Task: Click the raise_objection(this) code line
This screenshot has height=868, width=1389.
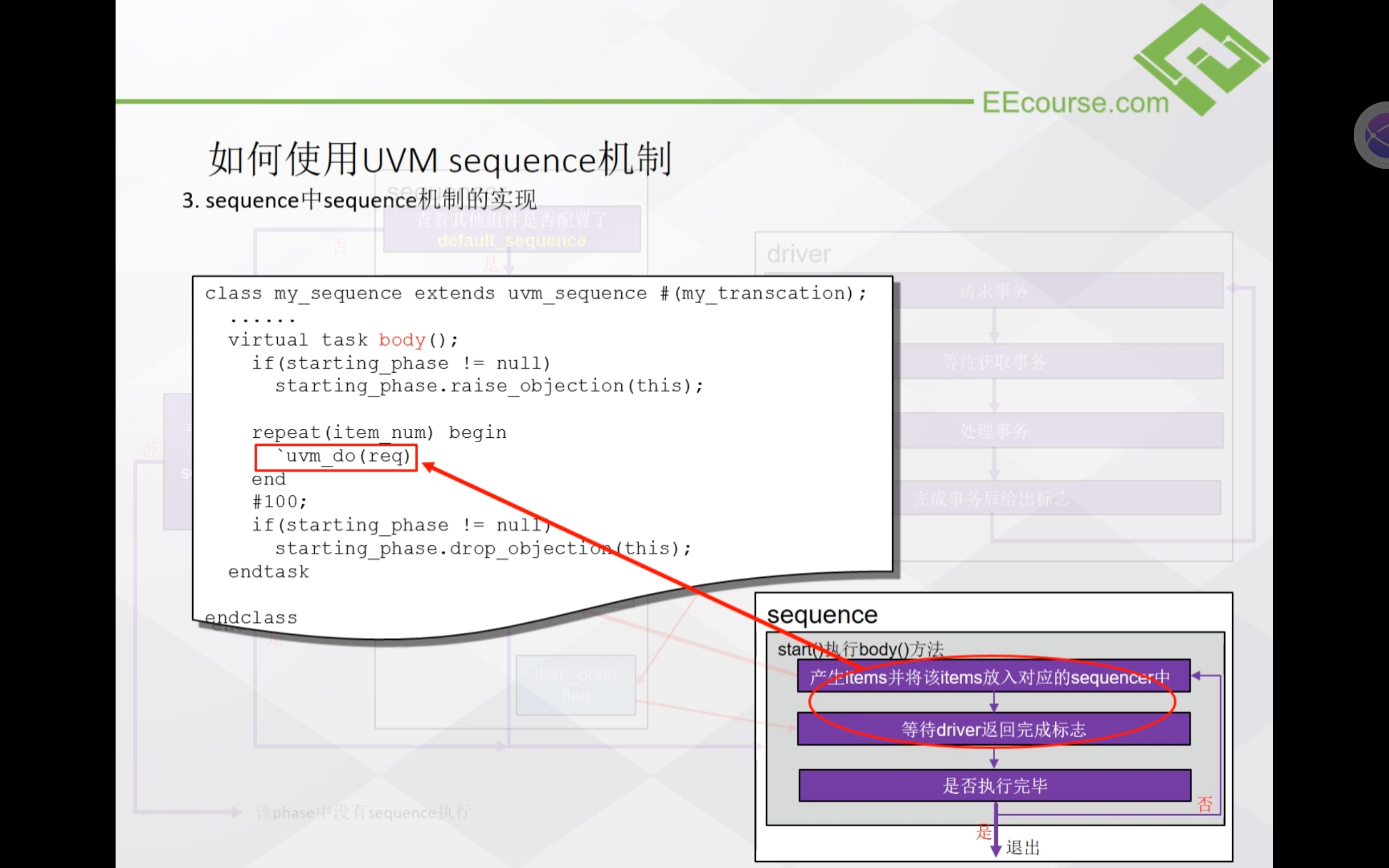Action: coord(488,386)
